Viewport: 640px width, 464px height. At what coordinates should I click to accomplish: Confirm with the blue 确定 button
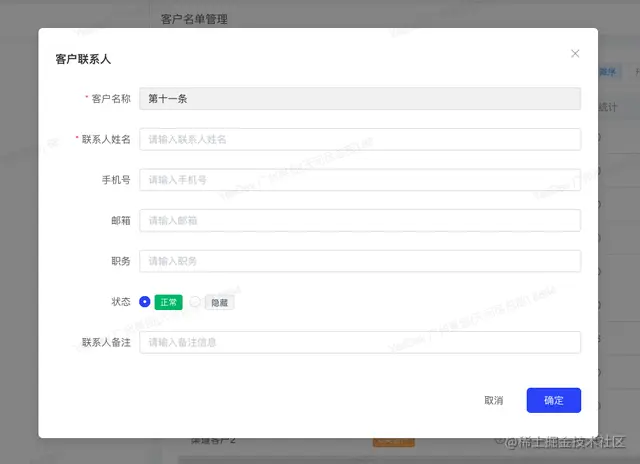553,400
